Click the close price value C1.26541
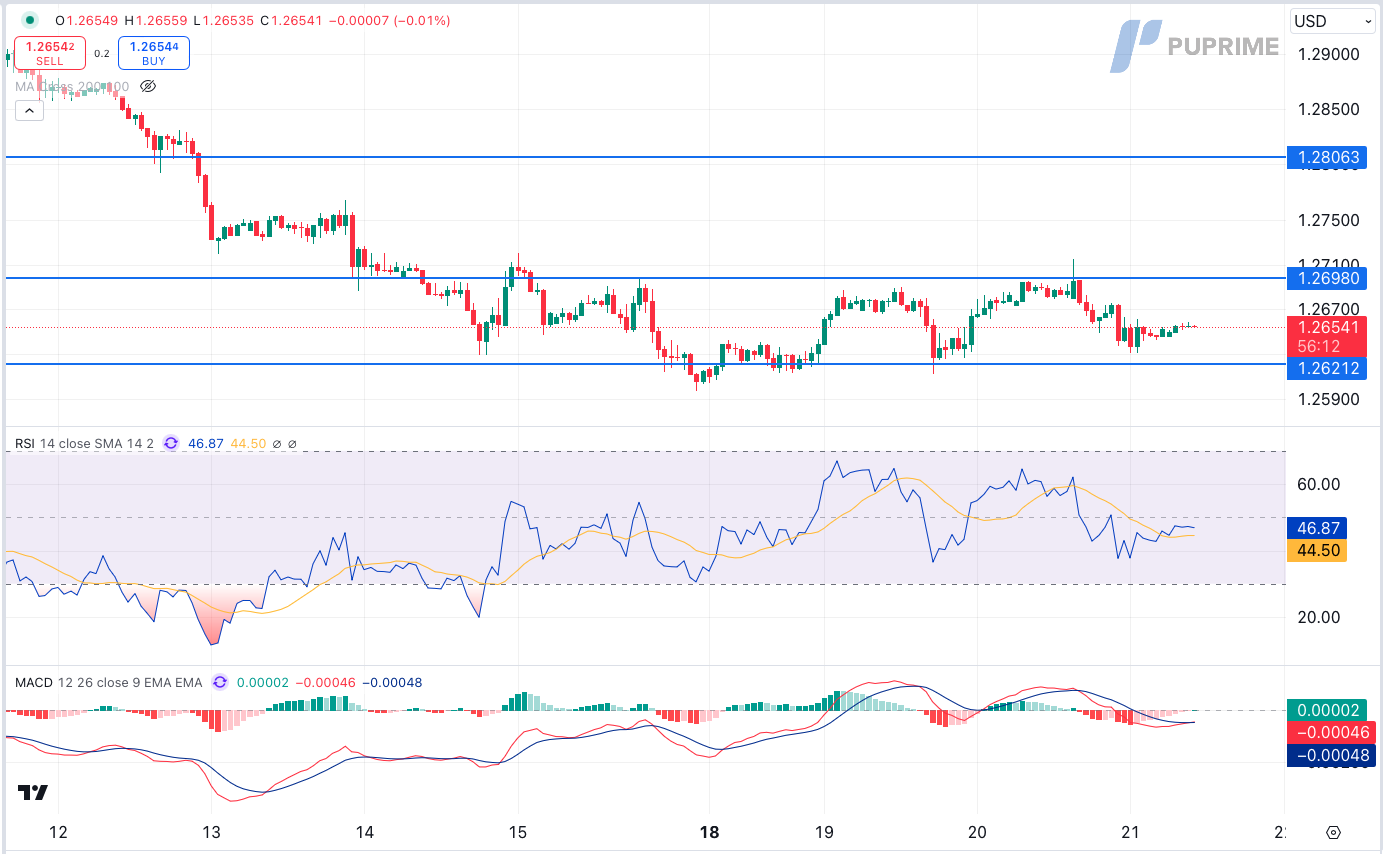Viewport: 1383px width, 854px height. pyautogui.click(x=292, y=21)
